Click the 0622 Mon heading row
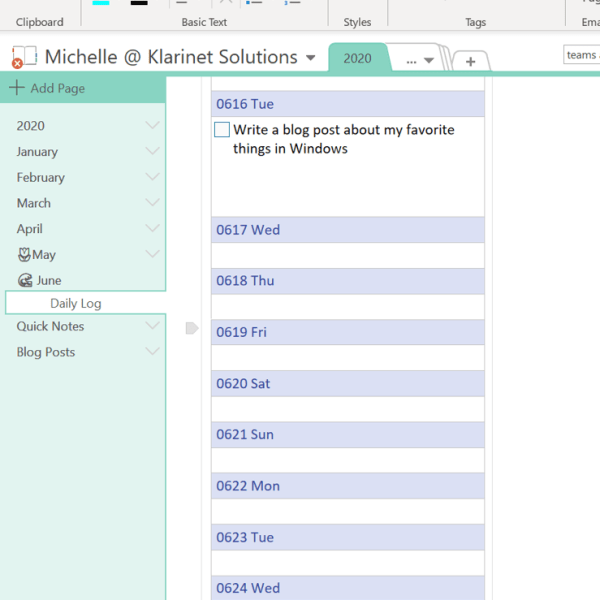600x600 pixels. point(347,486)
